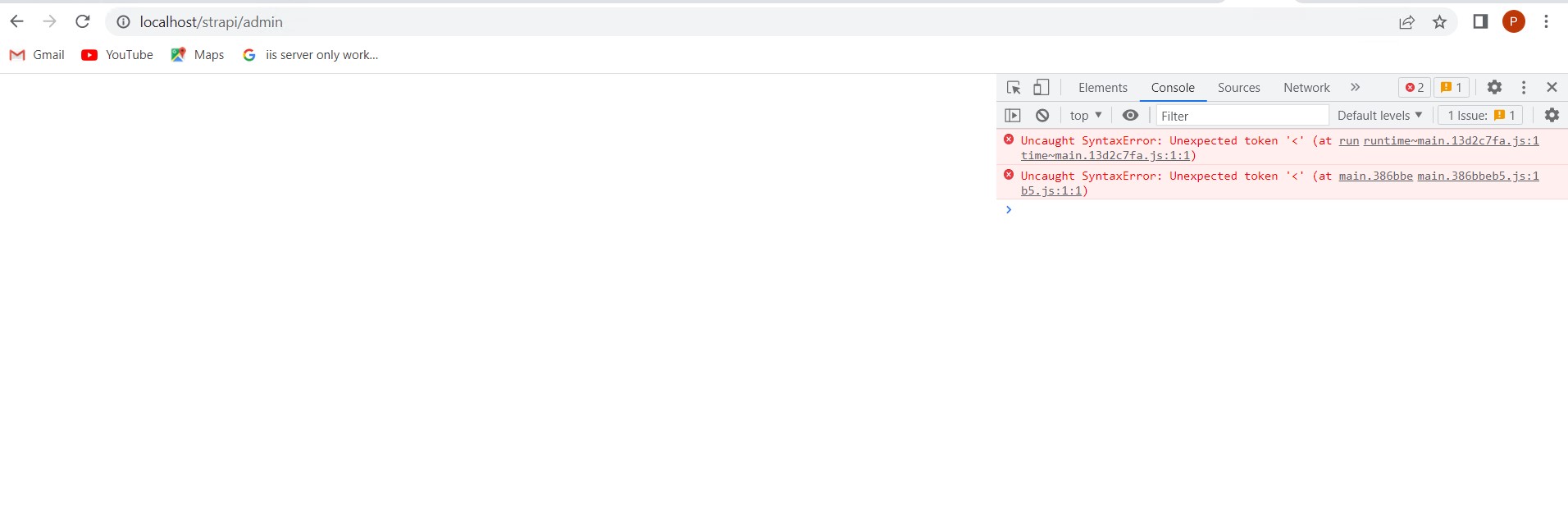Switch to the Elements tab
Image resolution: width=1568 pixels, height=531 pixels.
(x=1102, y=88)
